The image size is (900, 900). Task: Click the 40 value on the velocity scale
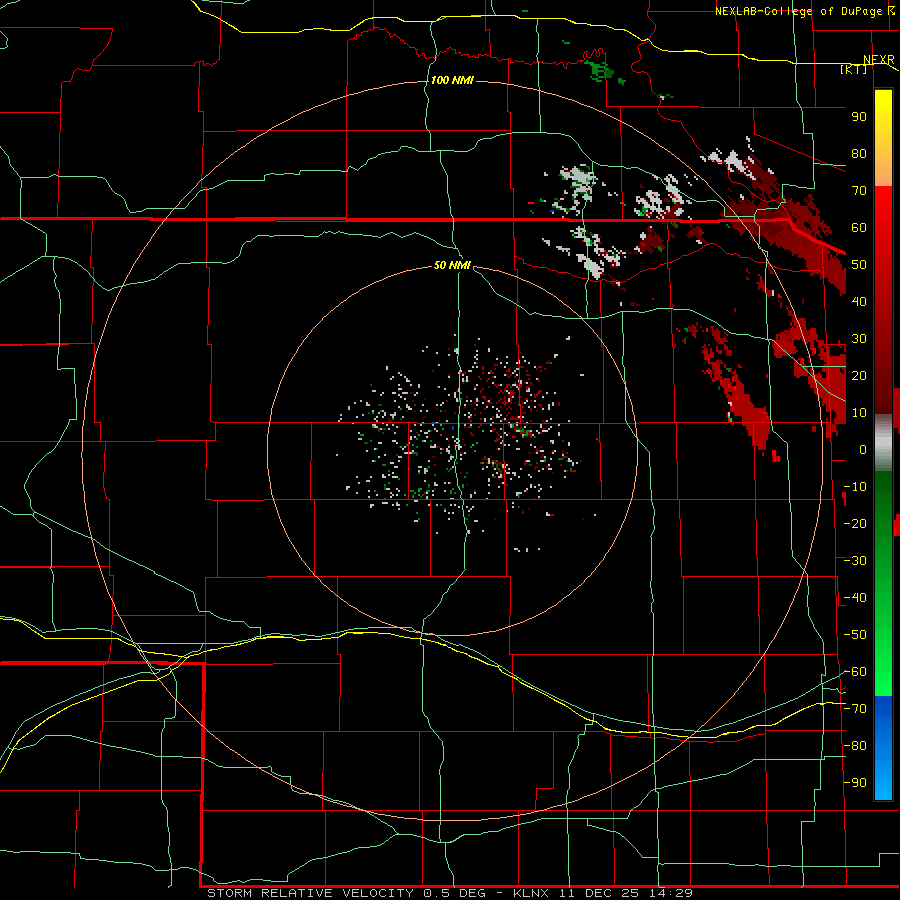coord(859,302)
